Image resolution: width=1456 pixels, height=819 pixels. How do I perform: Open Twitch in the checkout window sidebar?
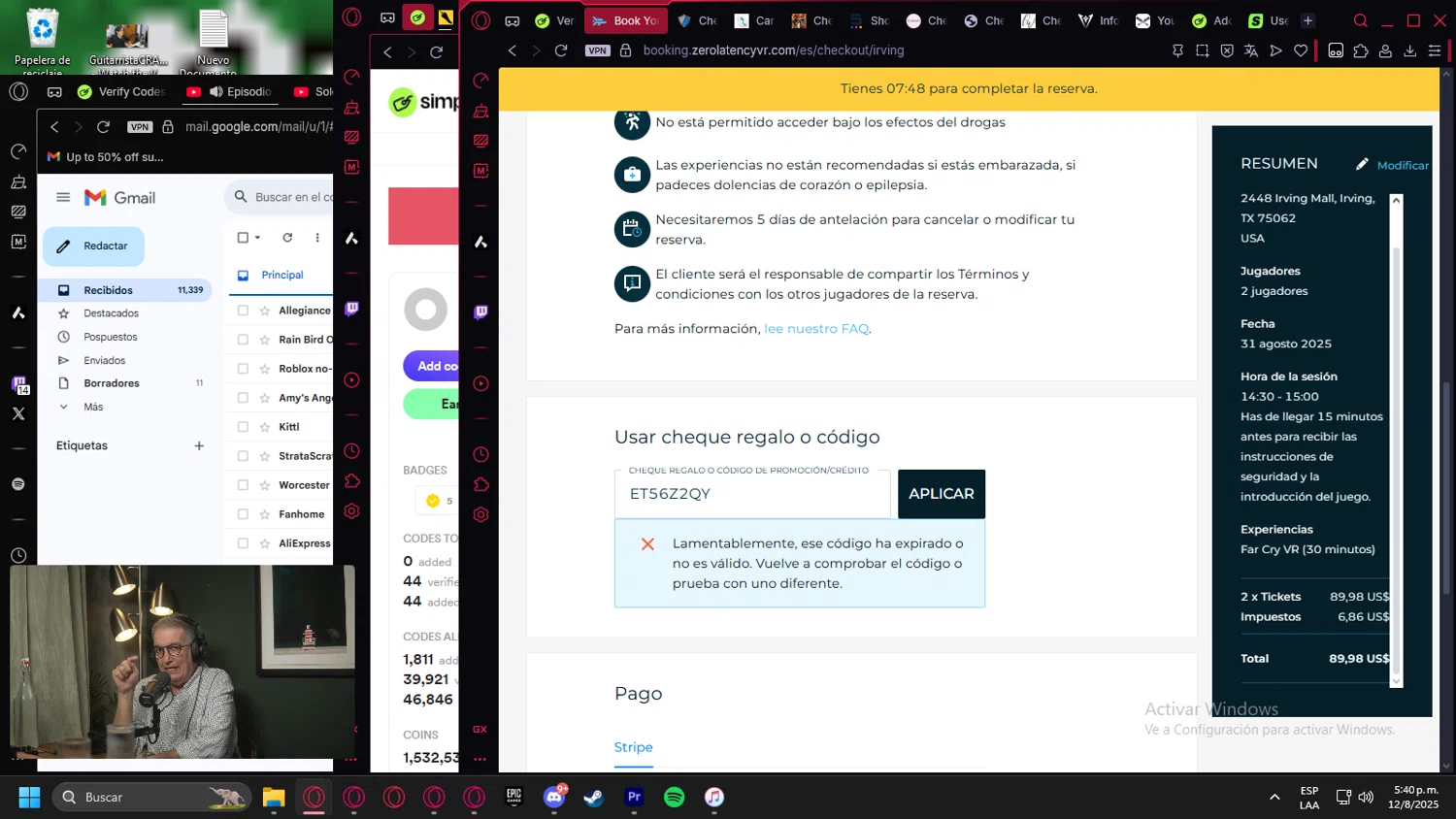pyautogui.click(x=480, y=312)
